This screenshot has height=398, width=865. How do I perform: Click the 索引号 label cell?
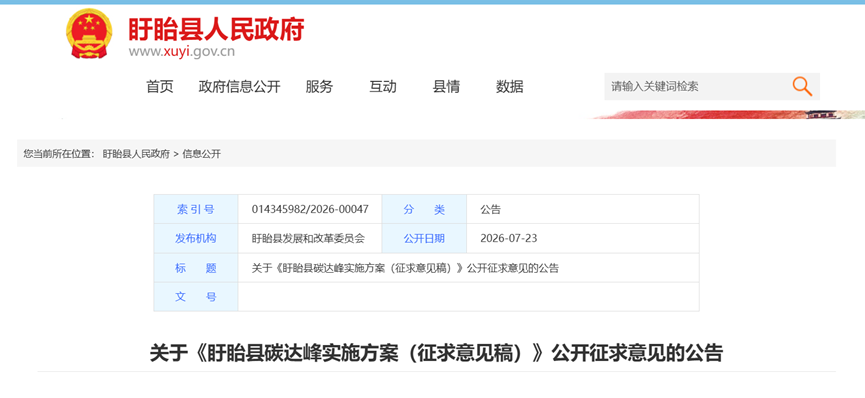click(196, 209)
